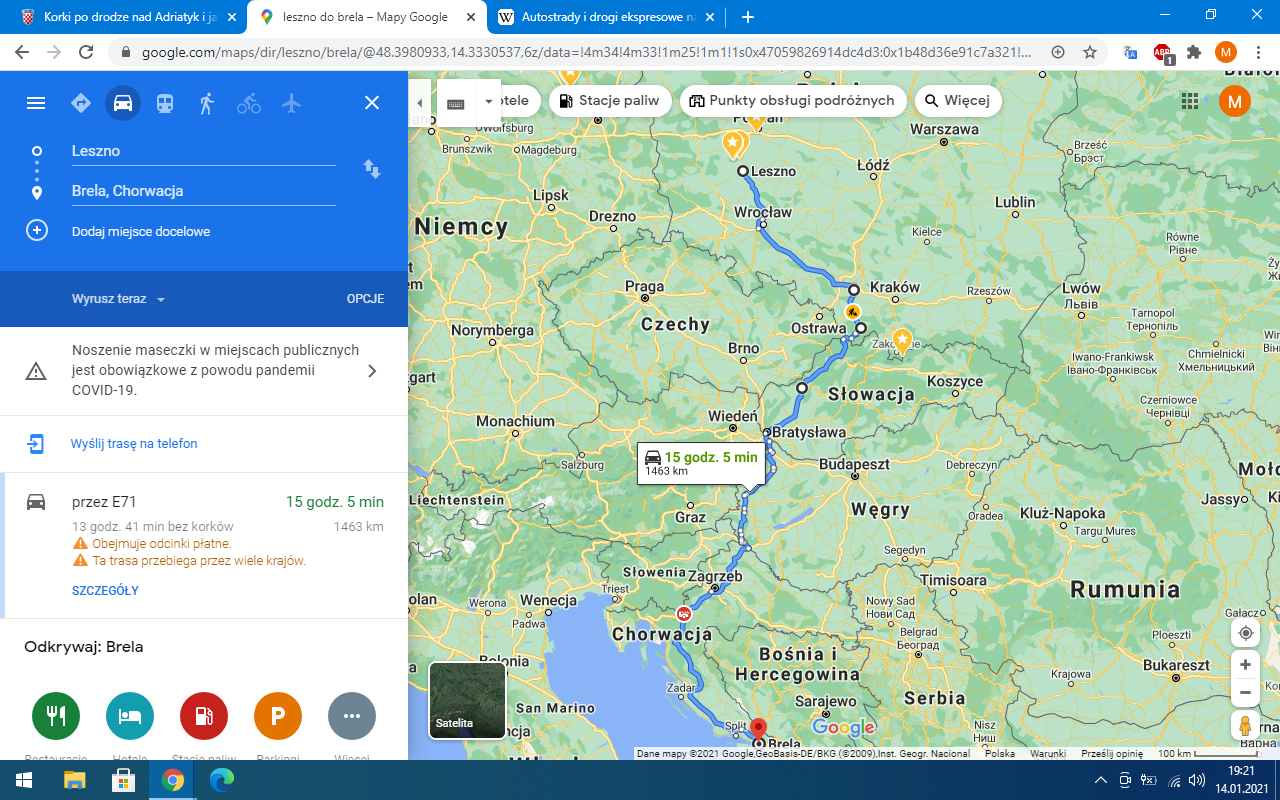The height and width of the screenshot is (800, 1280).
Task: Switch to the Wikipedia 'Autostrady i drogi ekspresowe' tab
Action: [606, 17]
